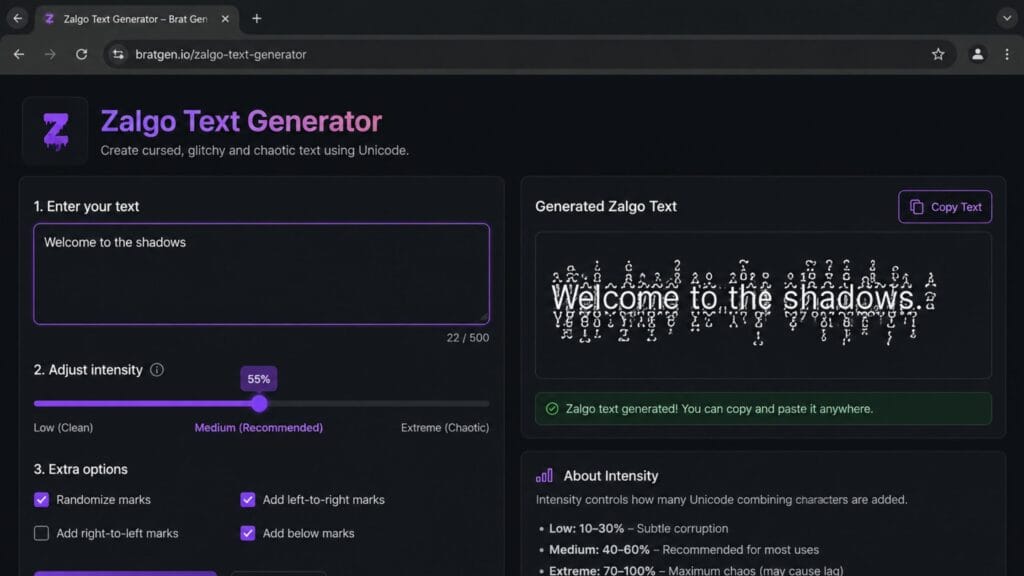Open the browser profile icon
This screenshot has width=1024, height=576.
pyautogui.click(x=977, y=54)
